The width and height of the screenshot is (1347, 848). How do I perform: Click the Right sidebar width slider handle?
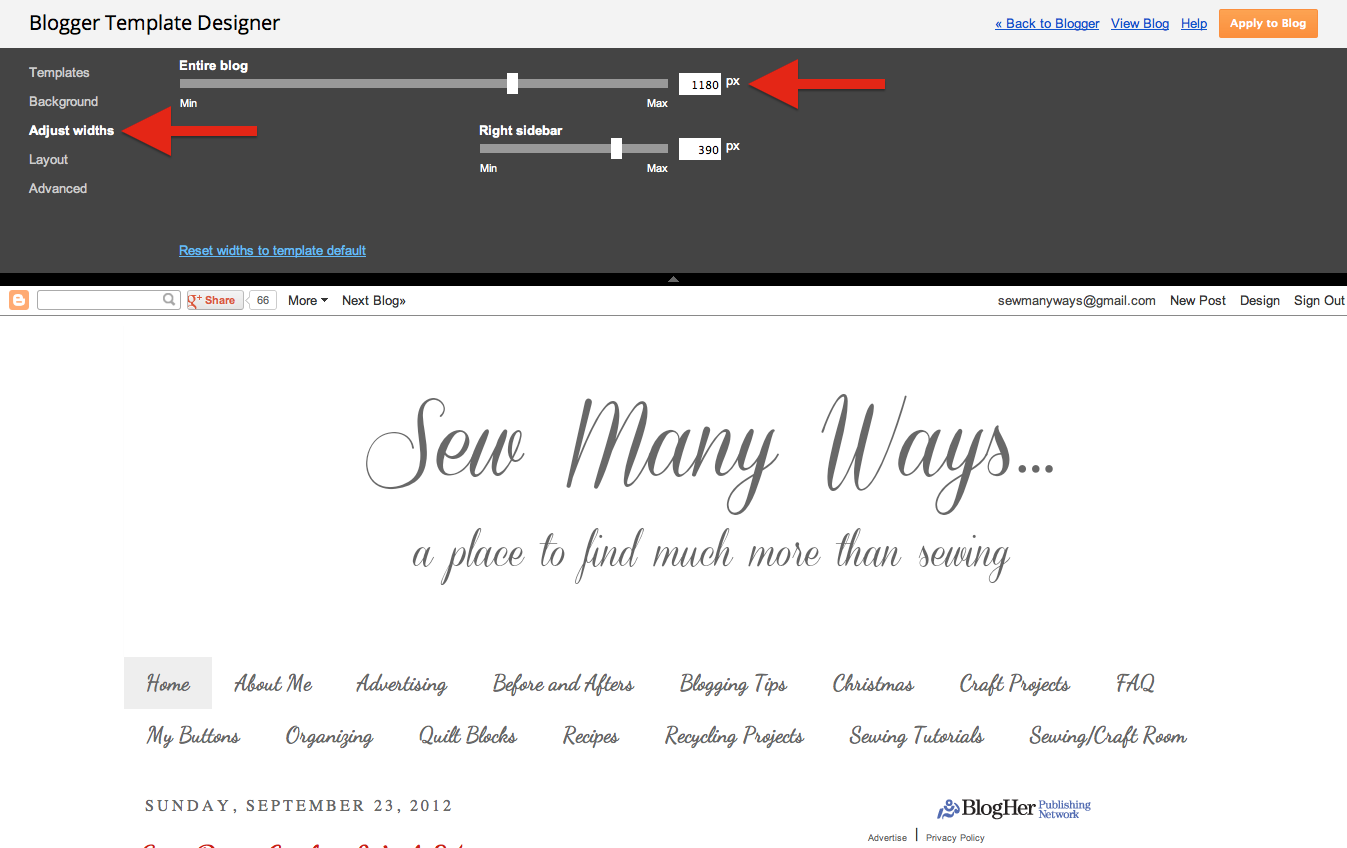click(615, 148)
